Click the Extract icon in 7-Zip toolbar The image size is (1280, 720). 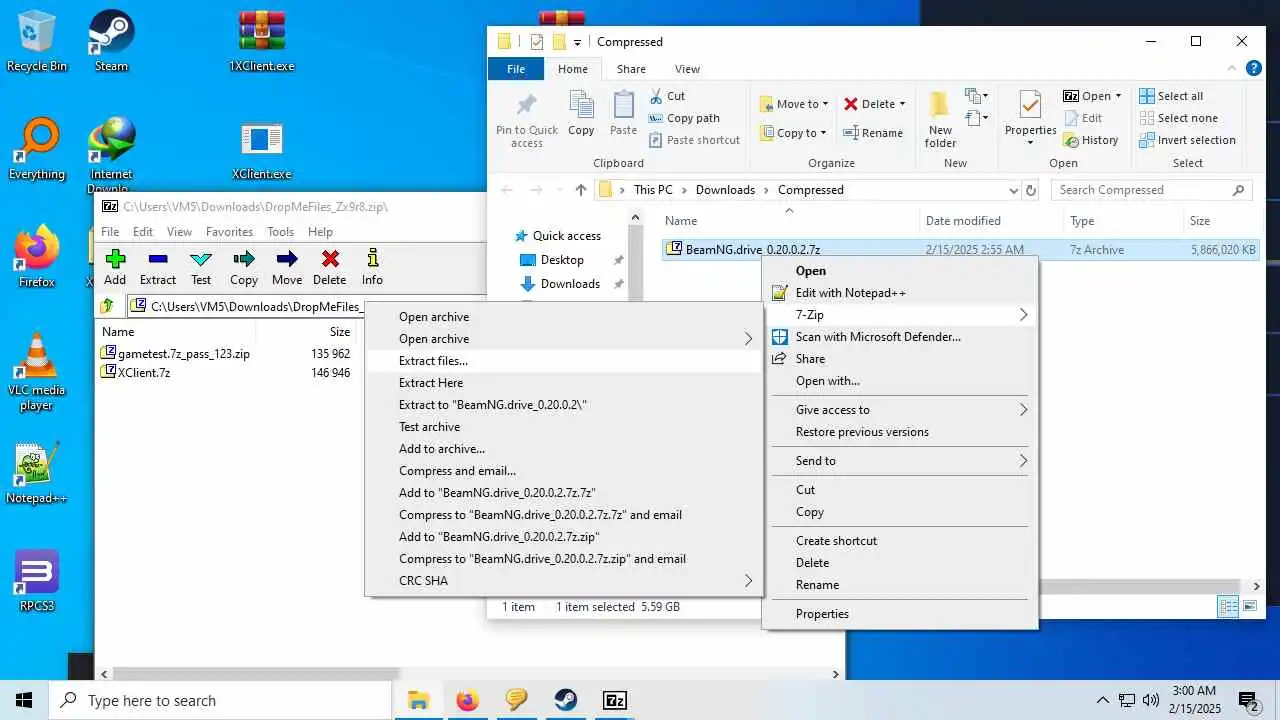click(x=157, y=260)
